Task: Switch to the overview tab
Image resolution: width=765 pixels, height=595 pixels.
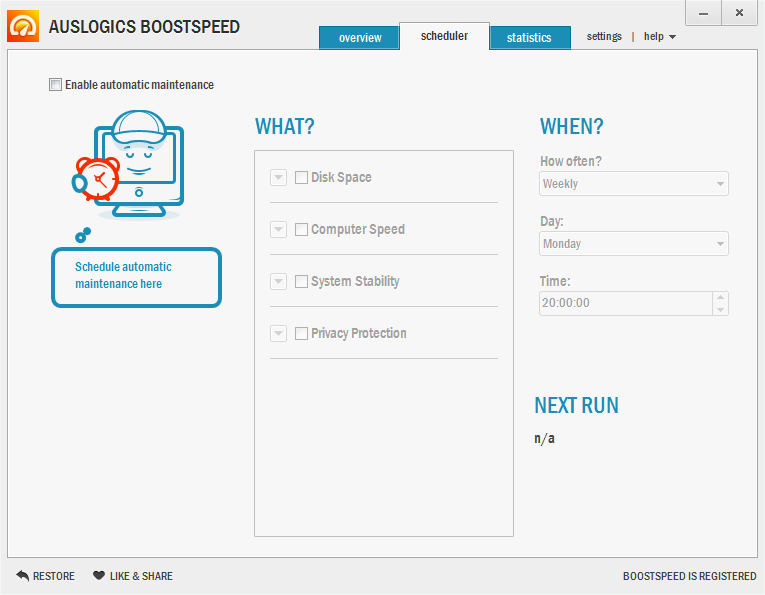Action: tap(360, 38)
